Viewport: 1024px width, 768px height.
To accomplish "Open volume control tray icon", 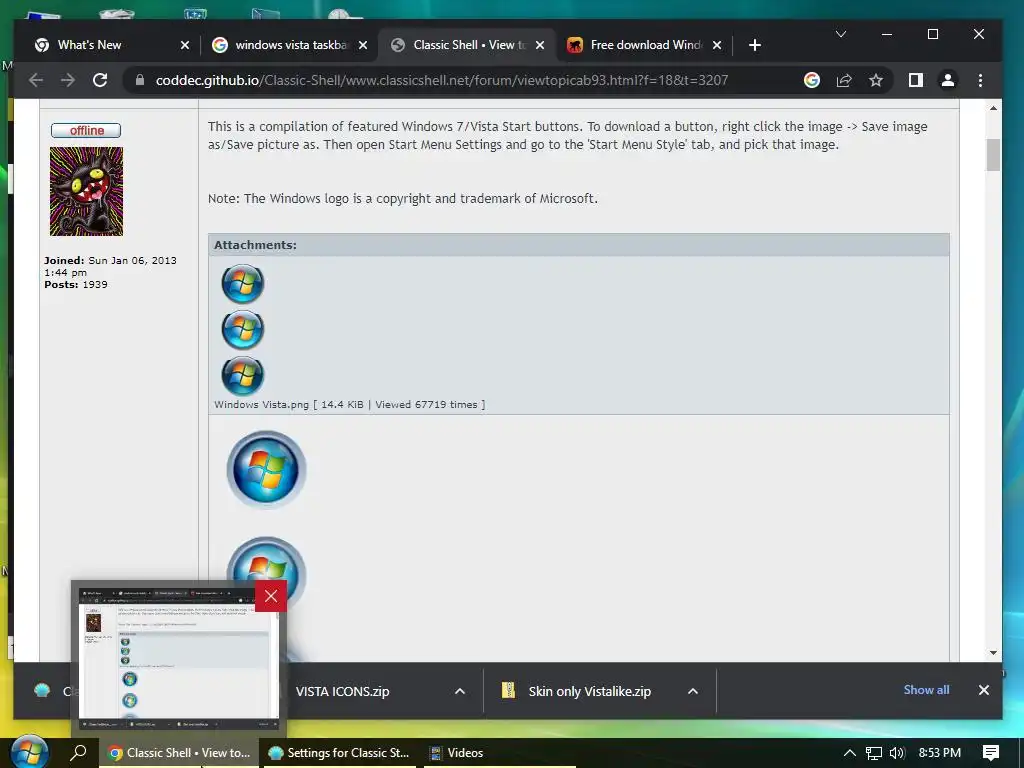I will click(x=897, y=753).
